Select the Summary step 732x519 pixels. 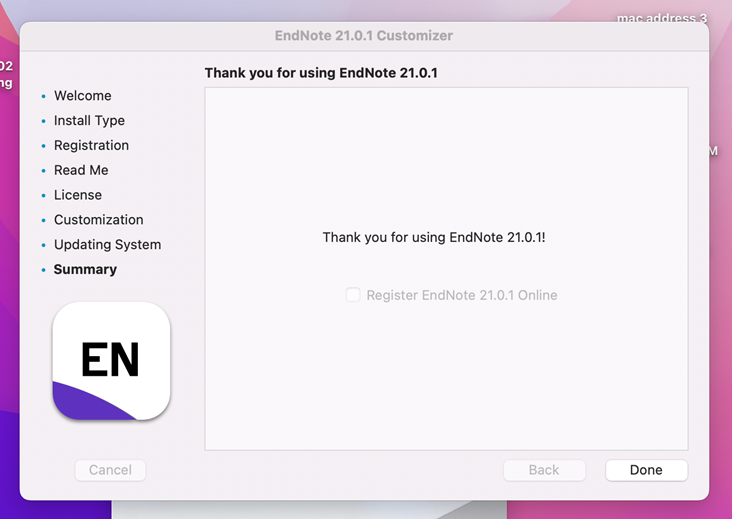point(85,269)
